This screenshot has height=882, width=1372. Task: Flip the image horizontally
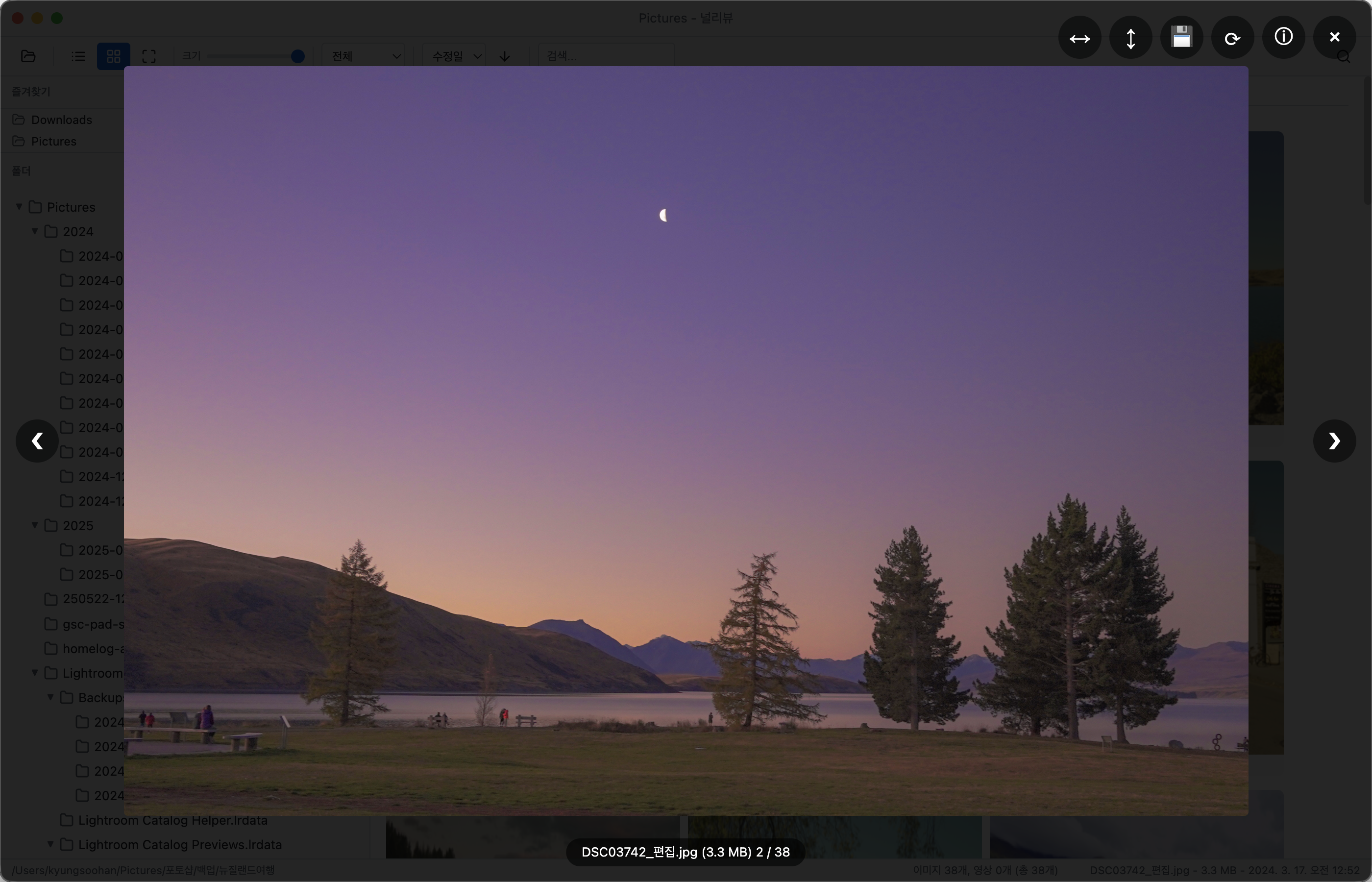click(x=1079, y=38)
